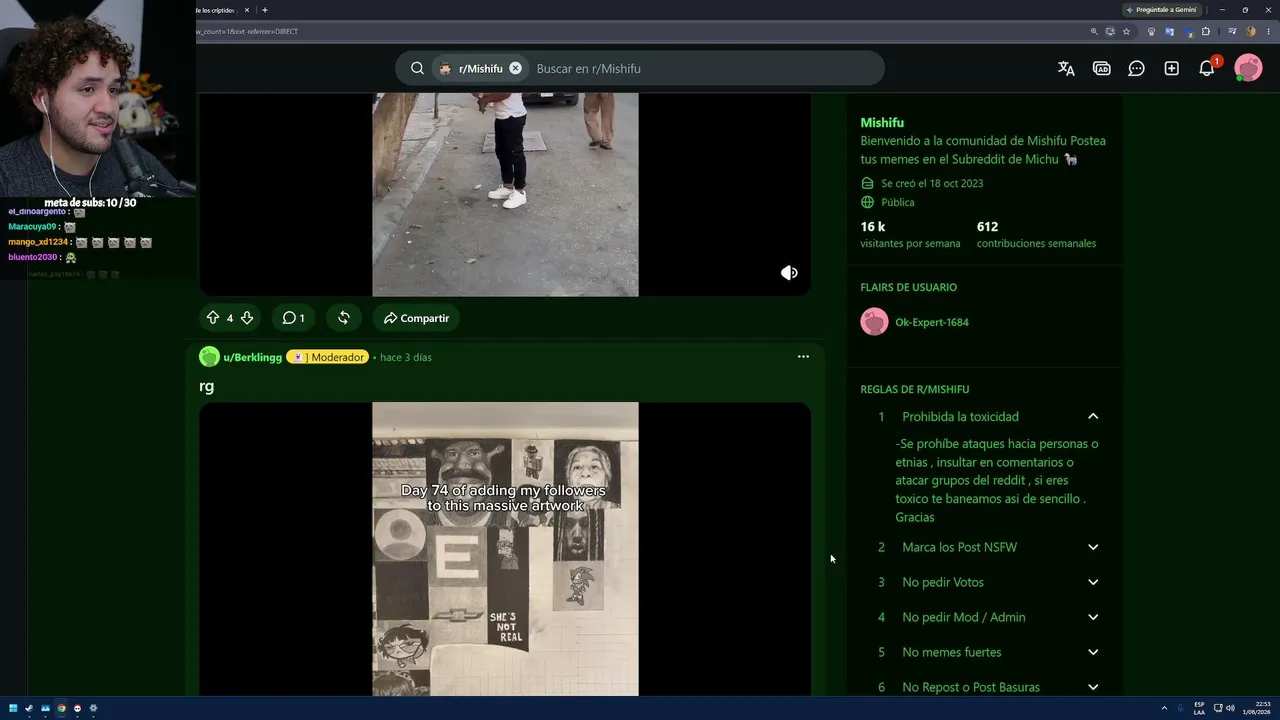Create a new Reddit post
The width and height of the screenshot is (1280, 720).
1171,68
